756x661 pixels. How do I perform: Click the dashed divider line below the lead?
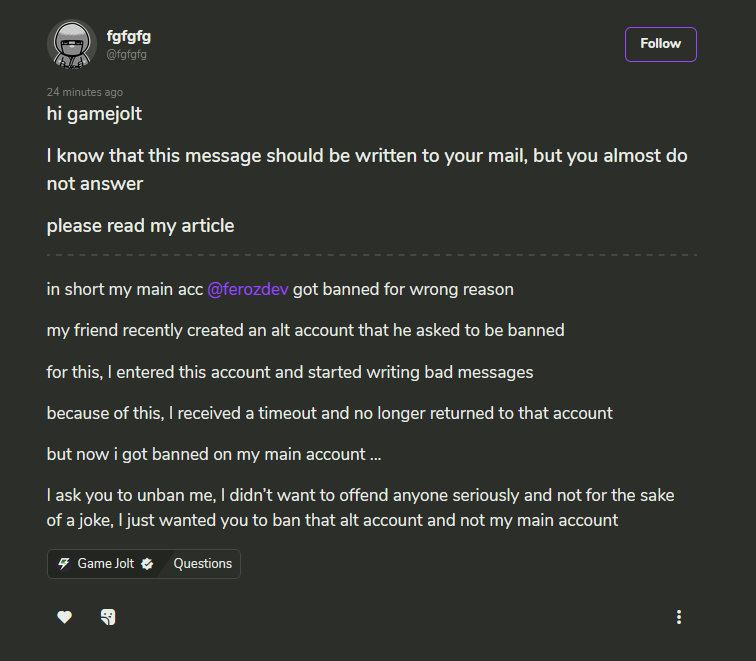(x=372, y=255)
